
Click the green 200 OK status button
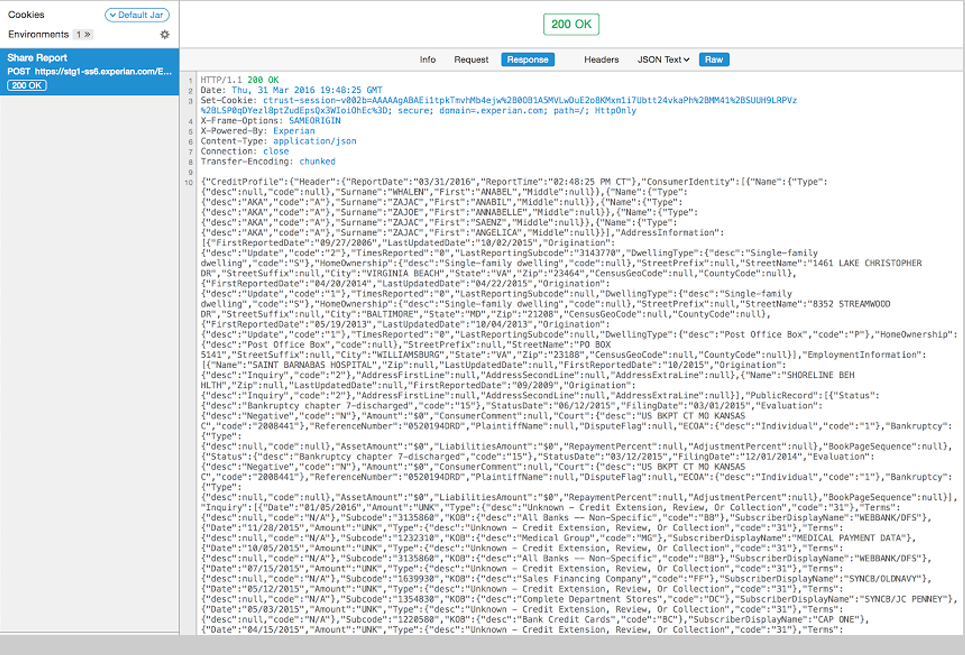(x=572, y=24)
